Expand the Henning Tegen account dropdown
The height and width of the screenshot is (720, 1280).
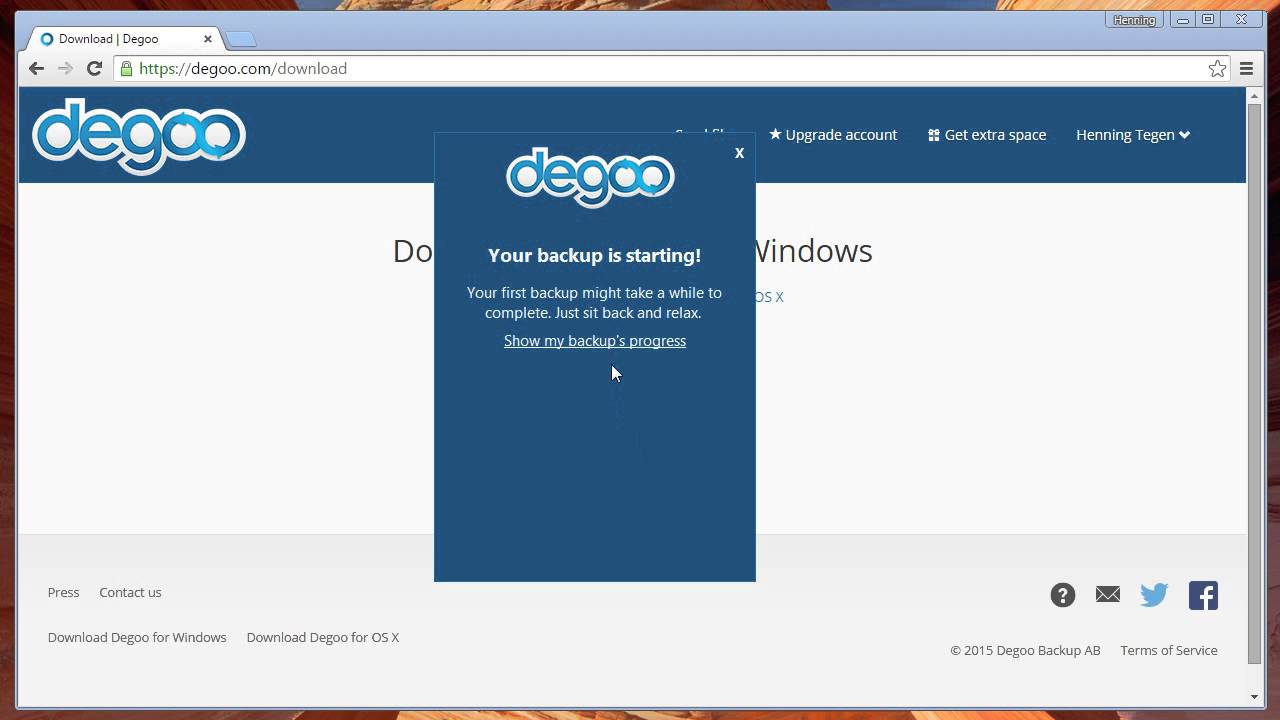pos(1133,135)
